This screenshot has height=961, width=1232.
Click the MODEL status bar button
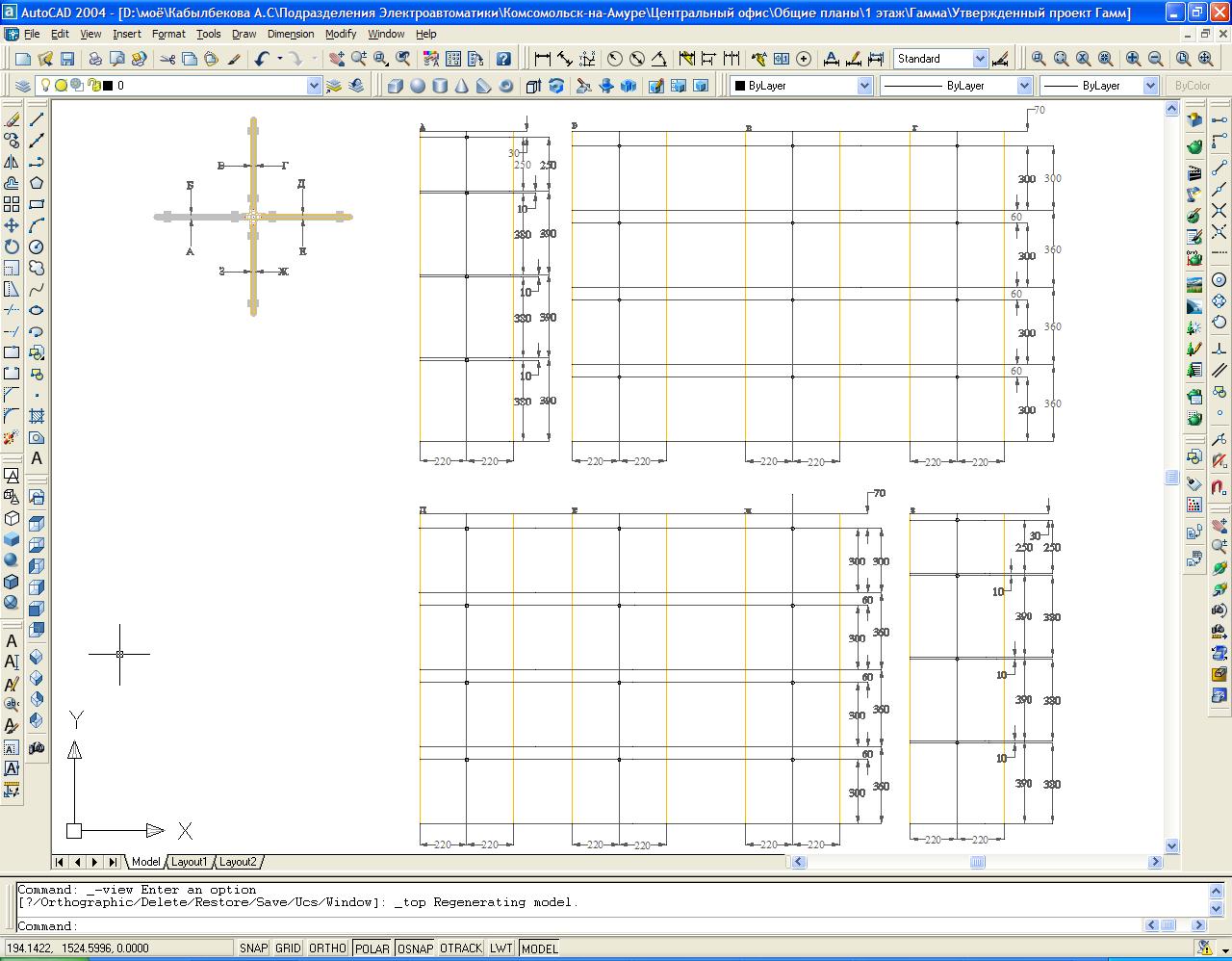click(539, 948)
